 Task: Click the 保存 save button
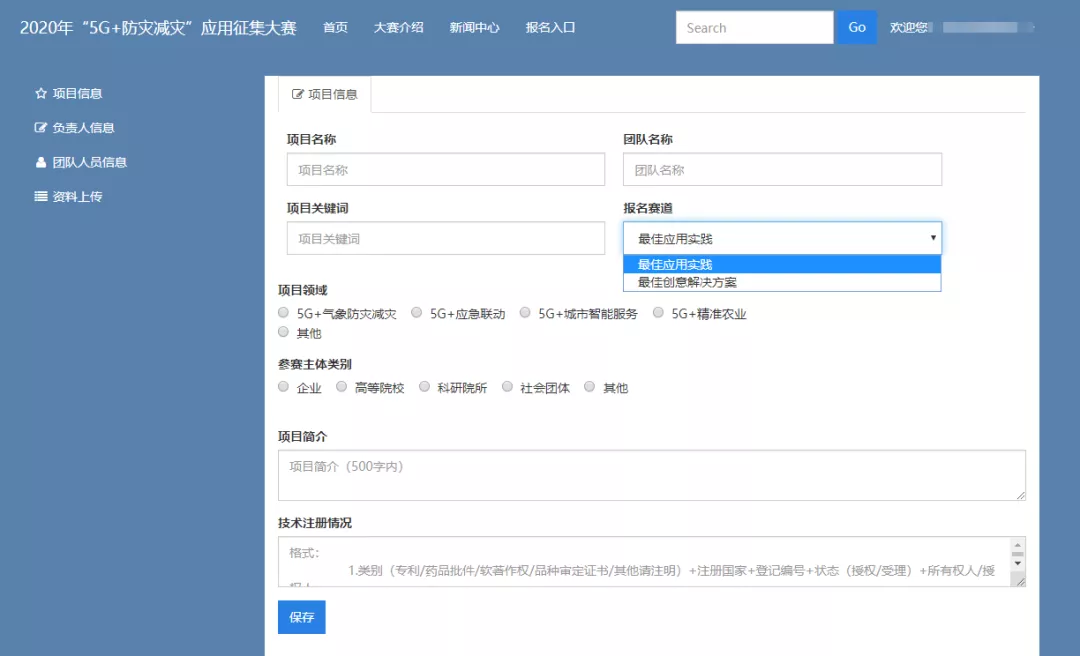tap(302, 617)
